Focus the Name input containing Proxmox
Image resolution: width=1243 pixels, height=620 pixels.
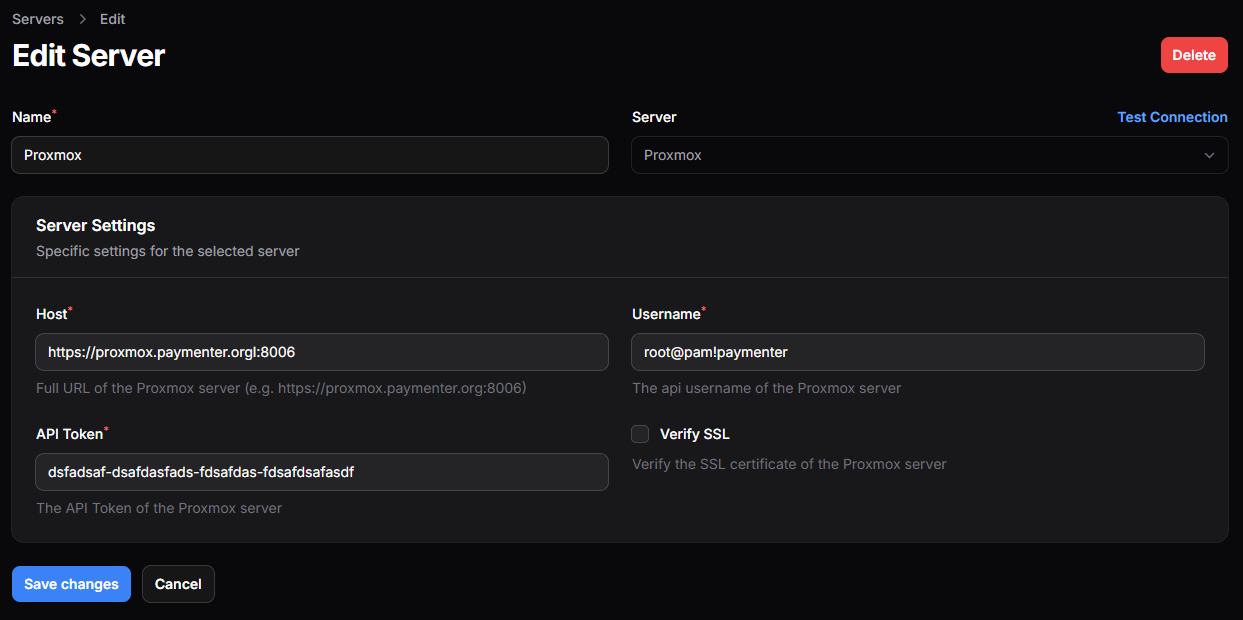(310, 155)
